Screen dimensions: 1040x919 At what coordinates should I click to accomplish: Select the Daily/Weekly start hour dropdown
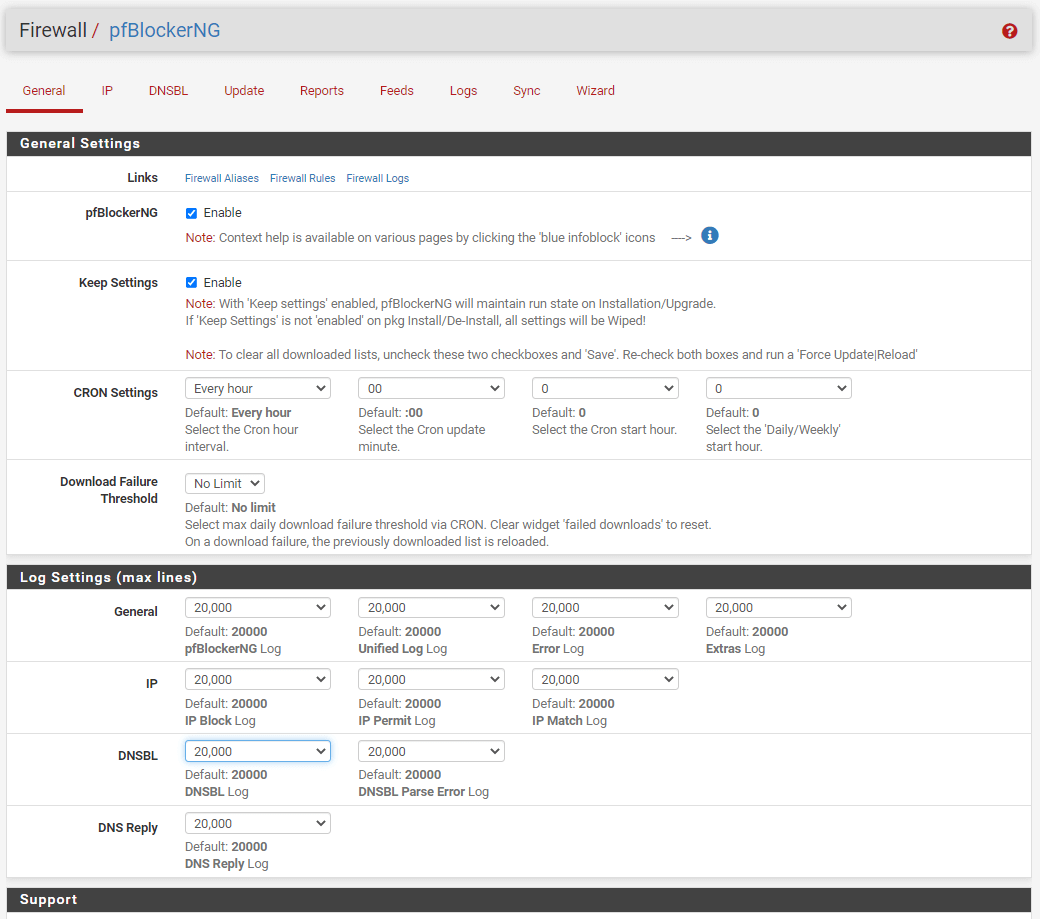point(778,388)
